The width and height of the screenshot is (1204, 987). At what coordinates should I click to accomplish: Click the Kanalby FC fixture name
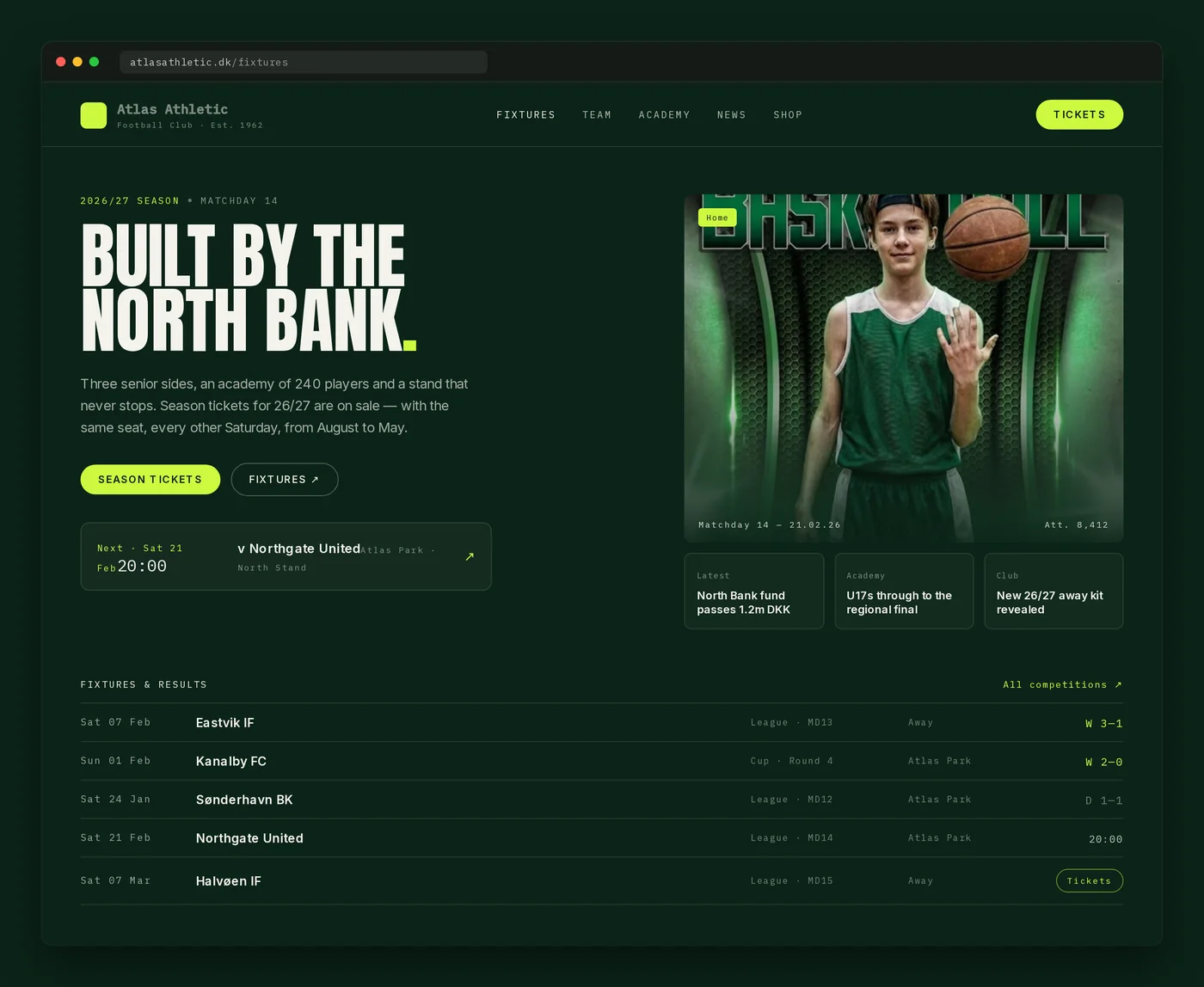tap(231, 762)
